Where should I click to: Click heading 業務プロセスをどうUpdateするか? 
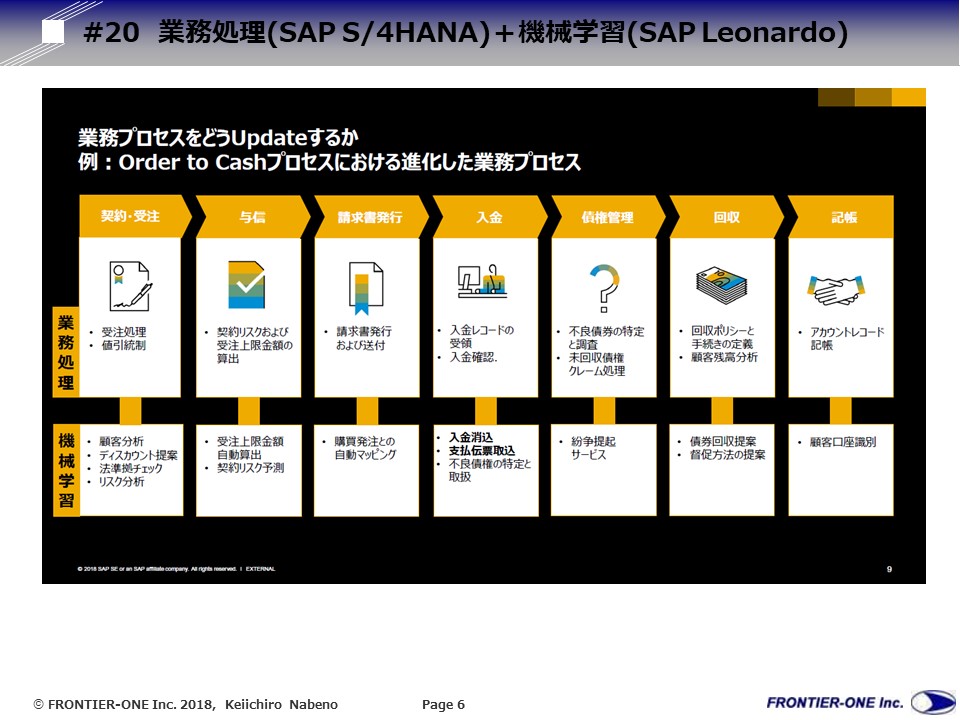coord(218,138)
